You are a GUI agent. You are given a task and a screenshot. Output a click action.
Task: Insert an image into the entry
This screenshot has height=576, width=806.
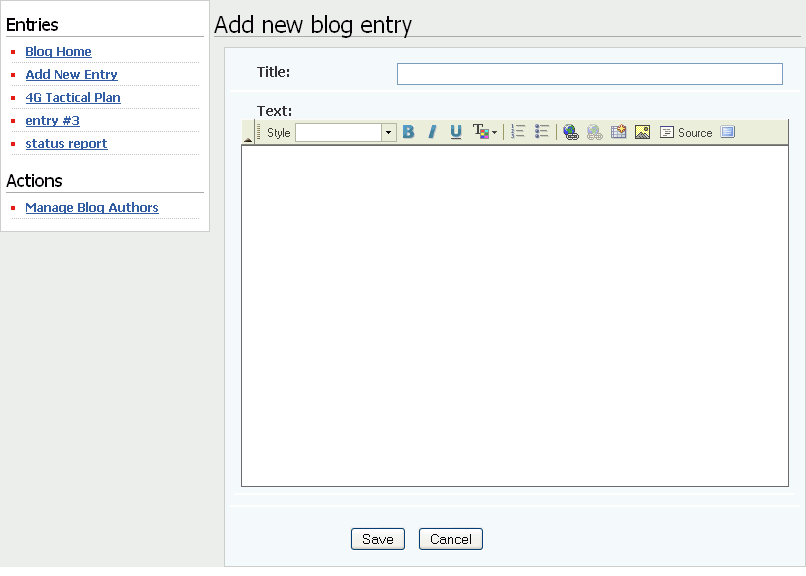[641, 131]
